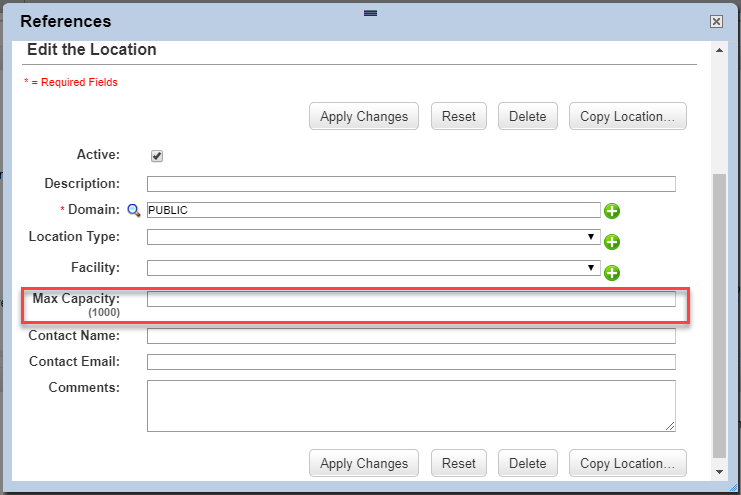741x495 pixels.
Task: Add new Domain with green plus icon
Action: coord(612,211)
